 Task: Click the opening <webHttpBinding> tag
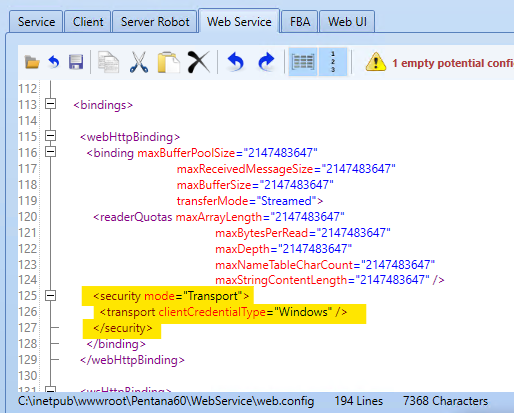click(x=130, y=137)
